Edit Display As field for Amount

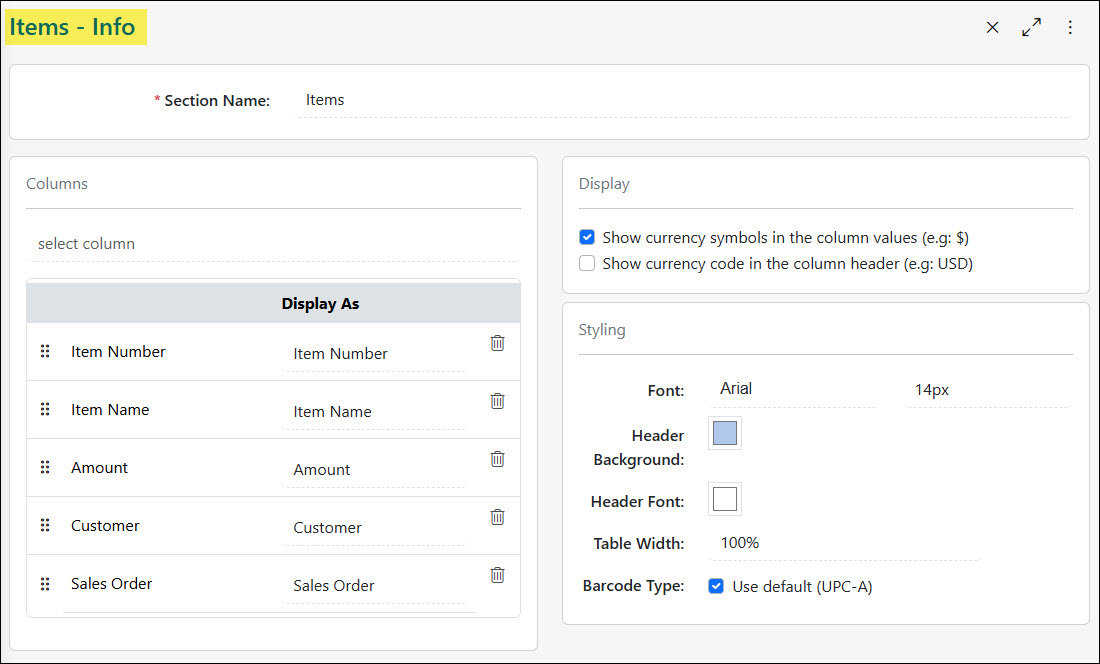click(374, 470)
